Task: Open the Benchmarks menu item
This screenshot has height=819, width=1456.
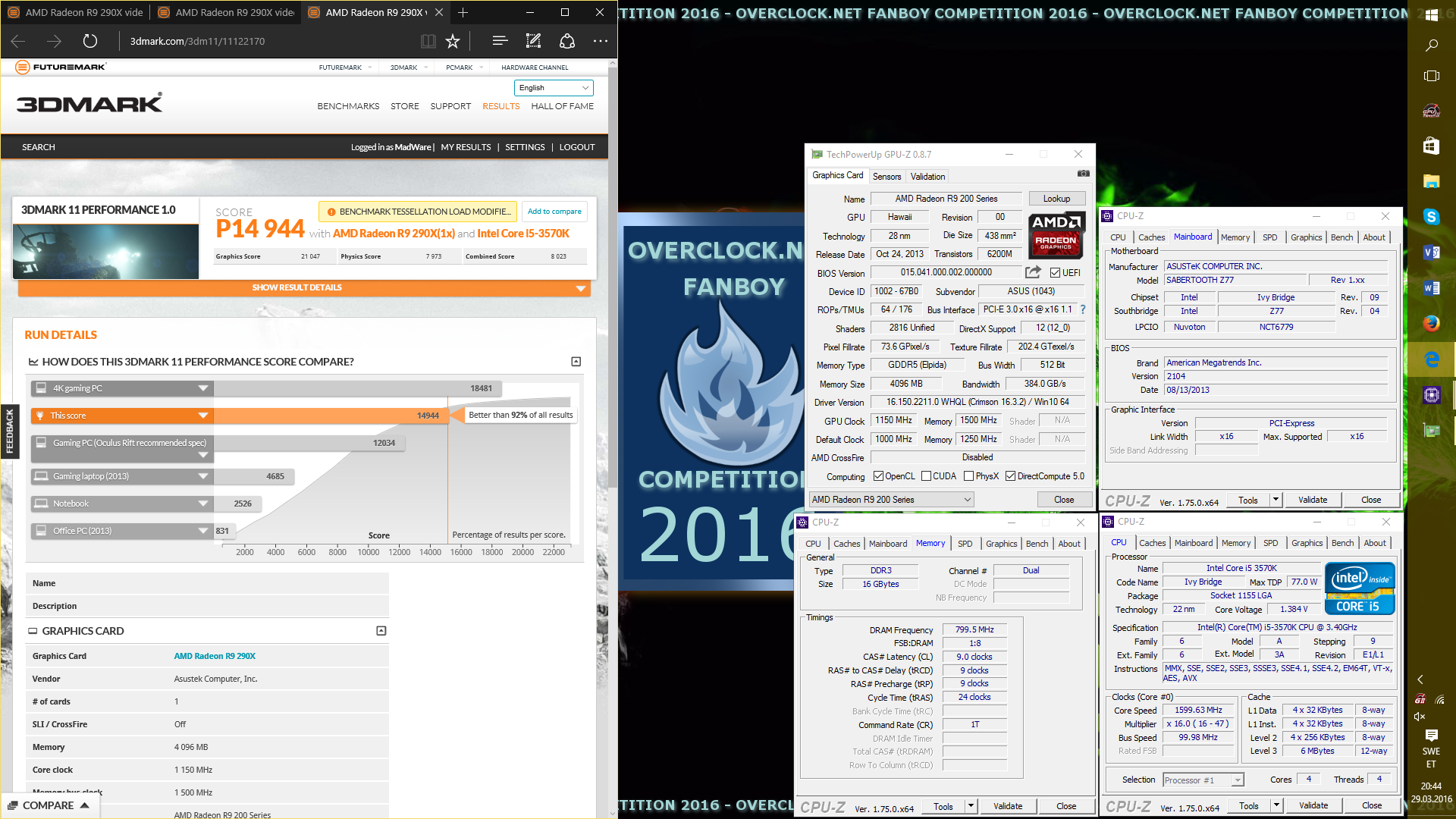Action: [348, 106]
